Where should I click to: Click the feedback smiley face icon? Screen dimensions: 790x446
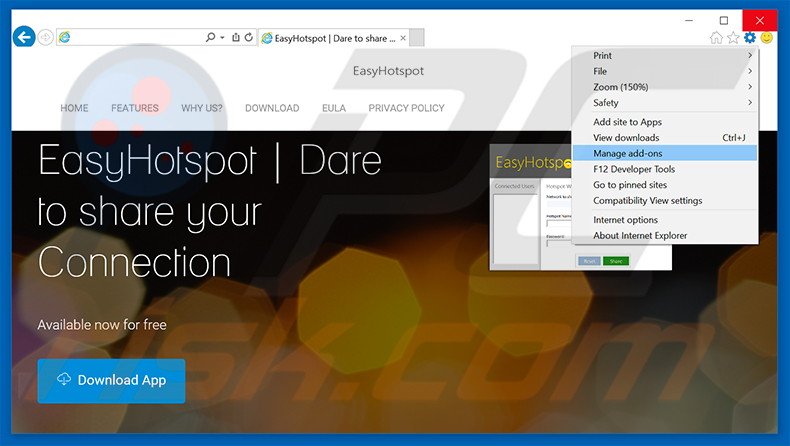click(x=766, y=38)
